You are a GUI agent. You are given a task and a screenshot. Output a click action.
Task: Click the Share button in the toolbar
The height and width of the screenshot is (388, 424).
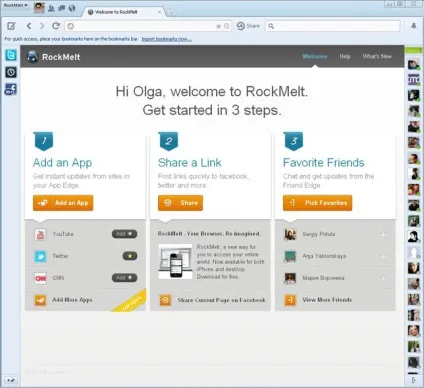pyautogui.click(x=248, y=26)
